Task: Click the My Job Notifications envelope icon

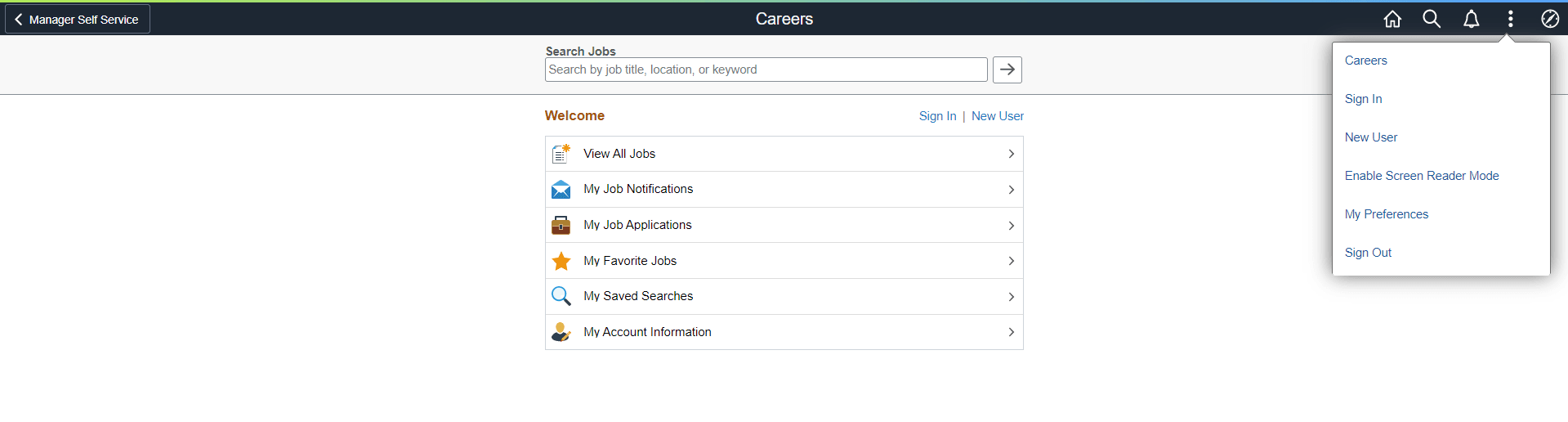Action: (561, 190)
